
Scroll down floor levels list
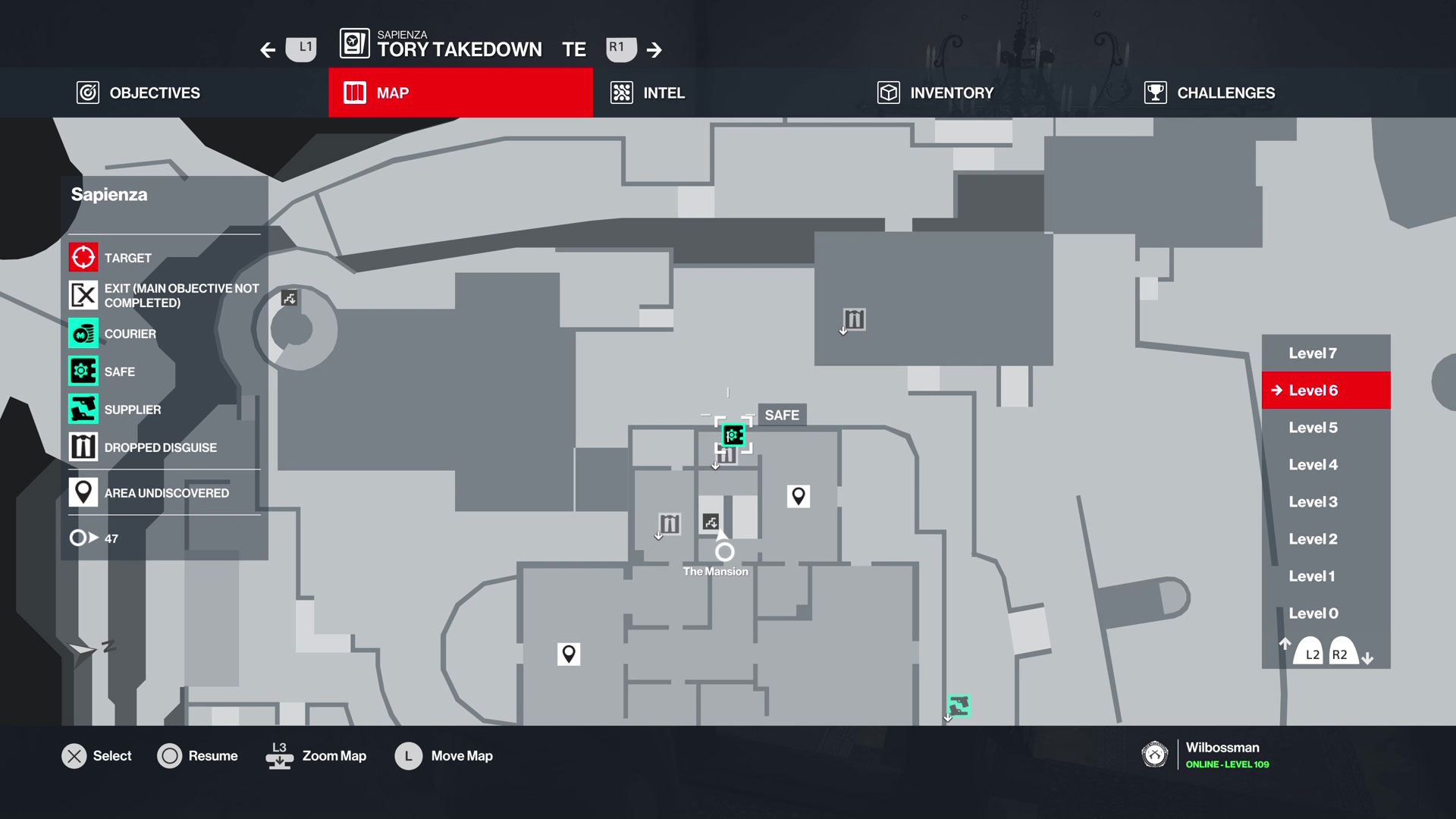pos(1367,657)
